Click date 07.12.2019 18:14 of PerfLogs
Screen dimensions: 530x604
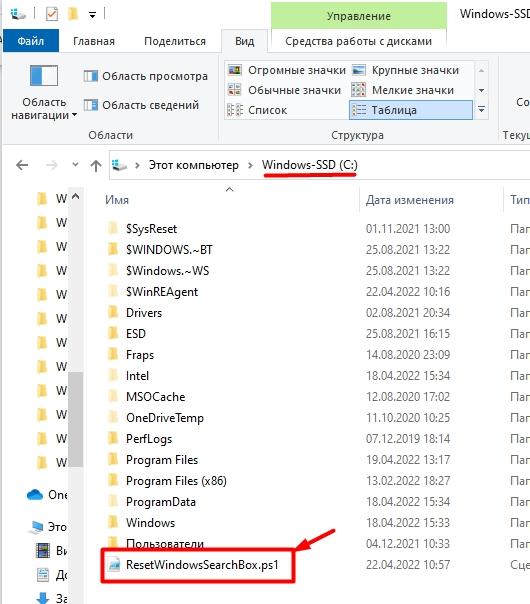tap(408, 439)
